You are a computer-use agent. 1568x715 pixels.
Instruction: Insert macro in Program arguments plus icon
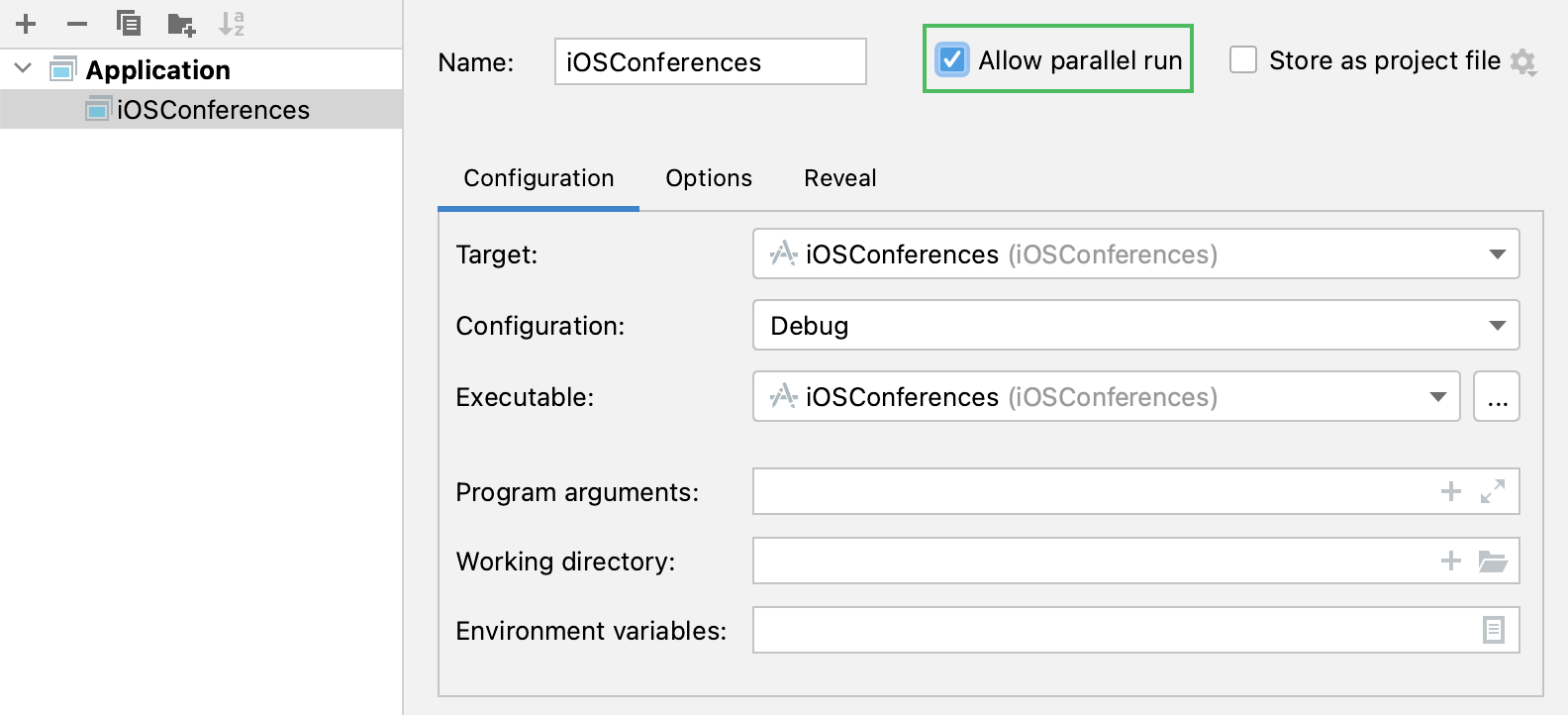point(1451,491)
